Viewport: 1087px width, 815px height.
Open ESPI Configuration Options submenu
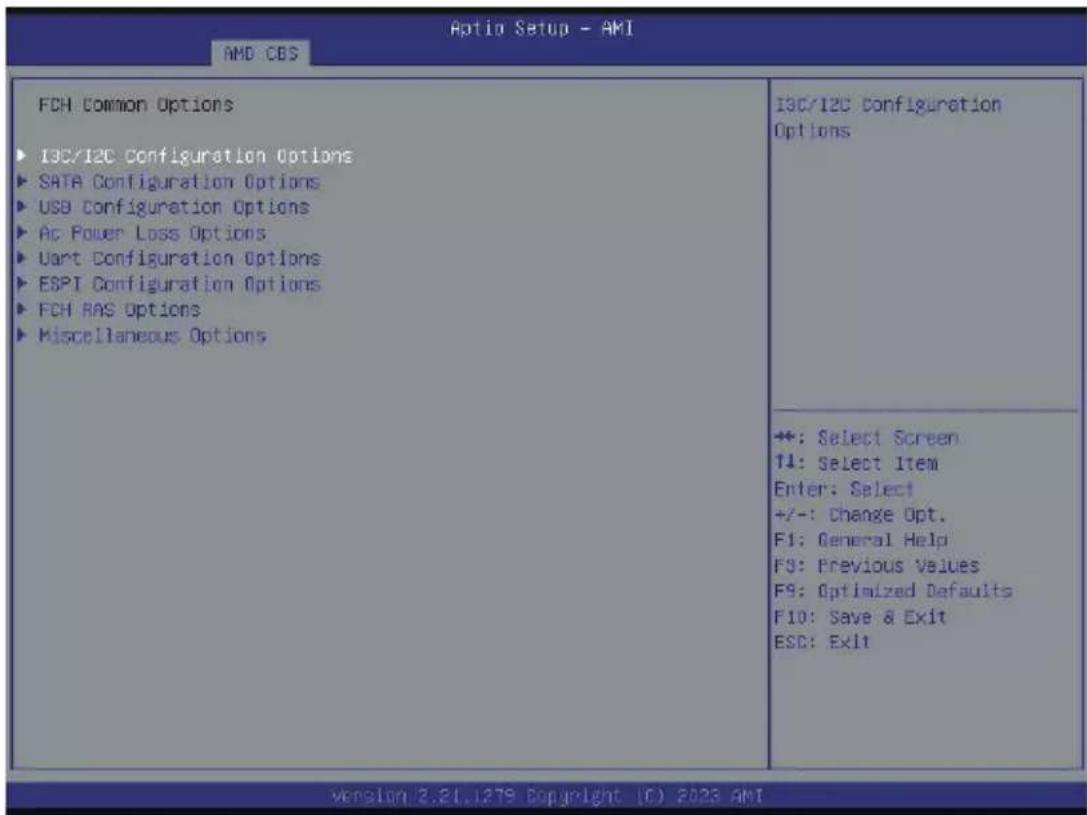[179, 284]
